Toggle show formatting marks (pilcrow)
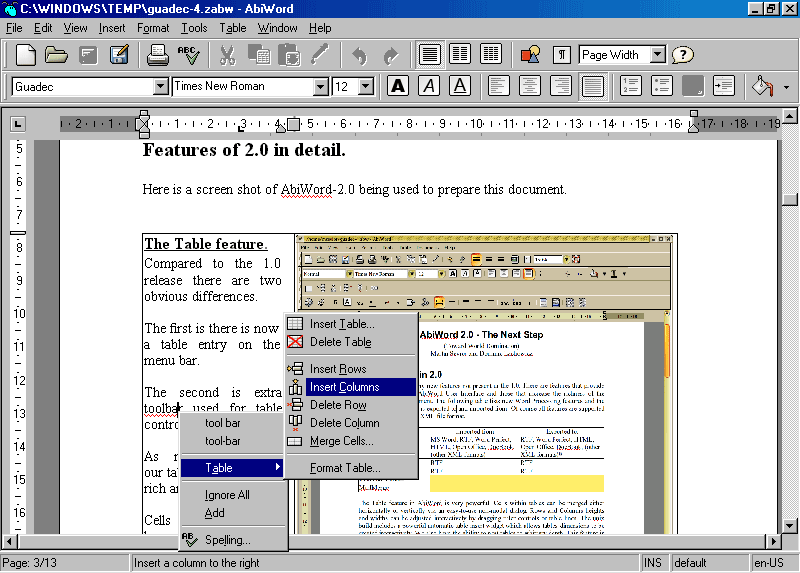The image size is (800, 573). pos(561,55)
